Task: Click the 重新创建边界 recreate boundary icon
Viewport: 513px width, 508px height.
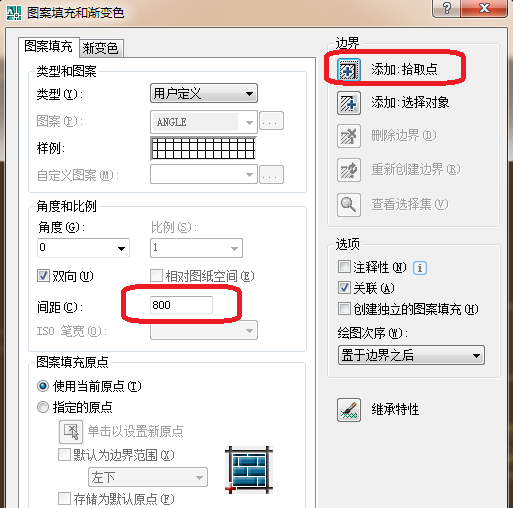Action: [349, 170]
